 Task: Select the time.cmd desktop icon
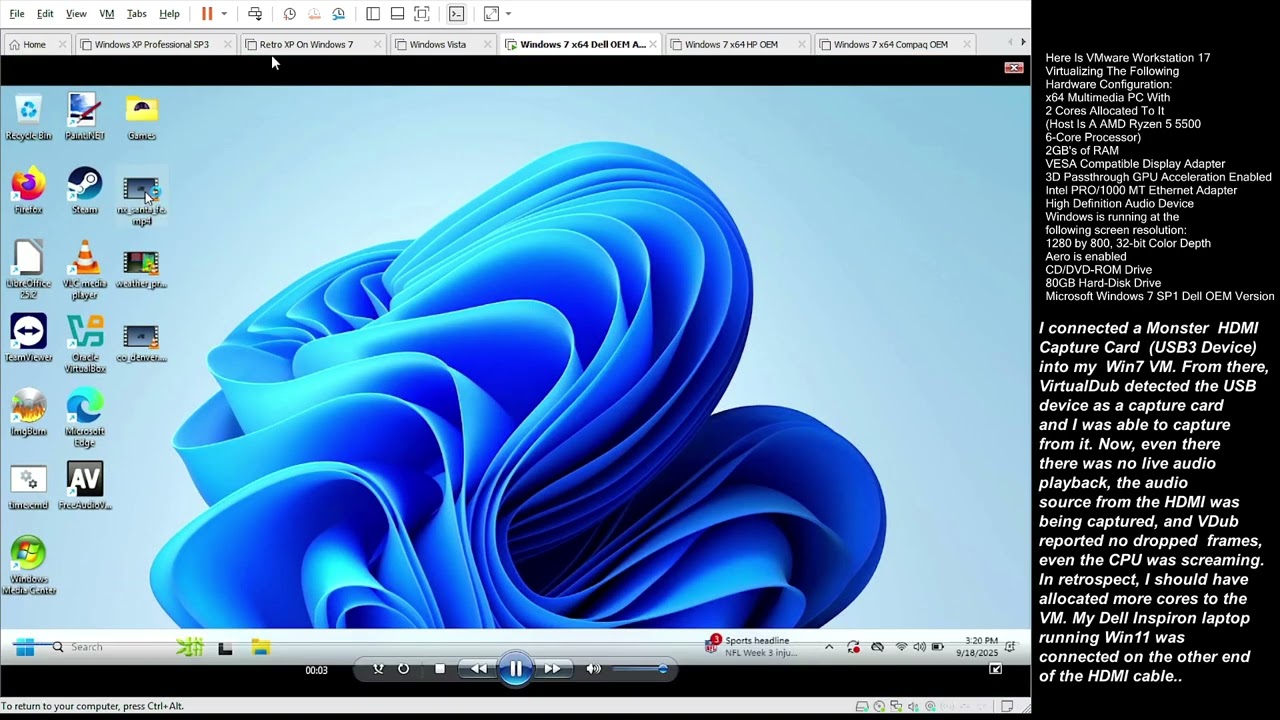(x=29, y=487)
